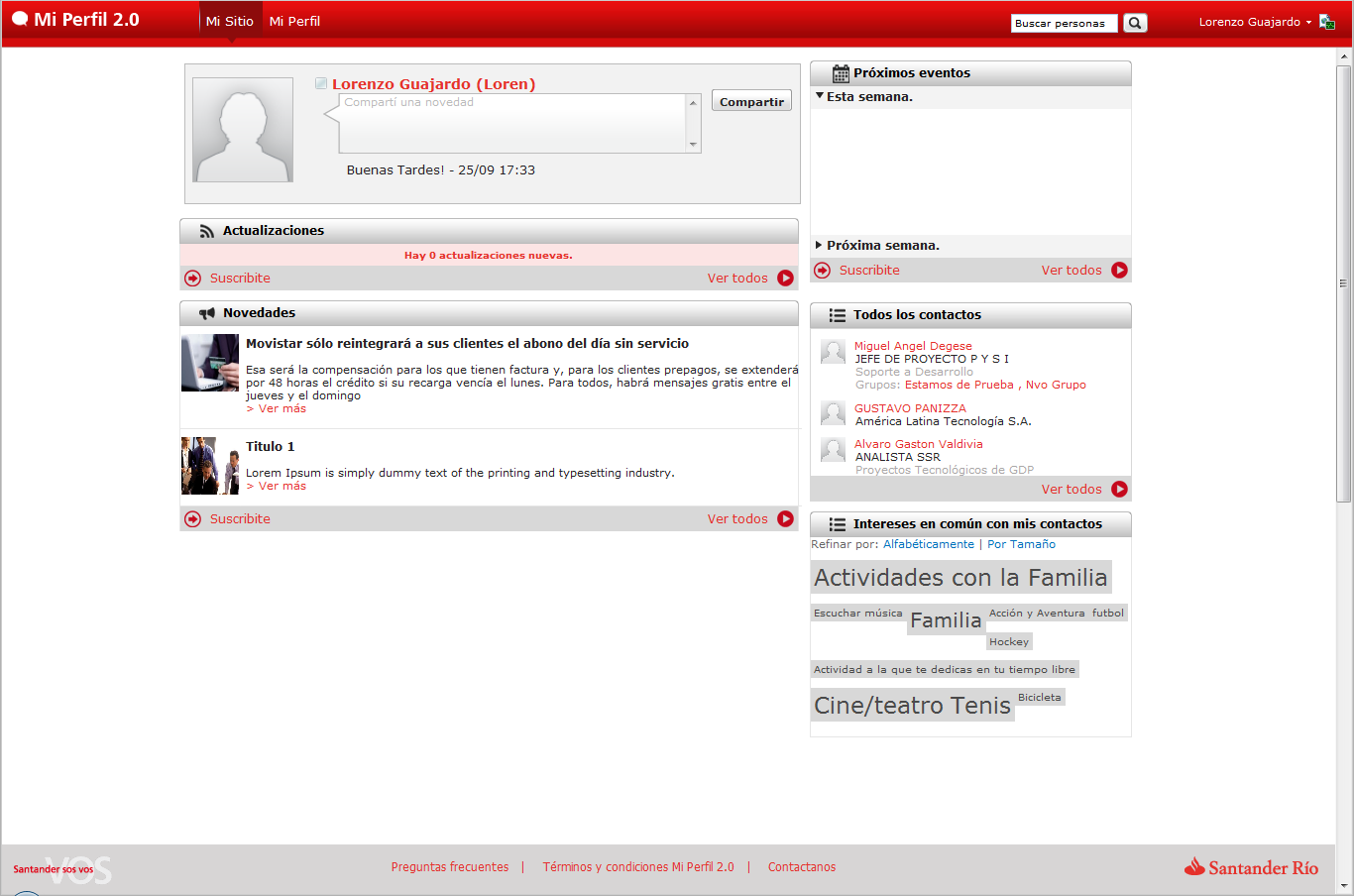The width and height of the screenshot is (1354, 896).
Task: Select the Acción y Aventura tag
Action: pos(1037,614)
